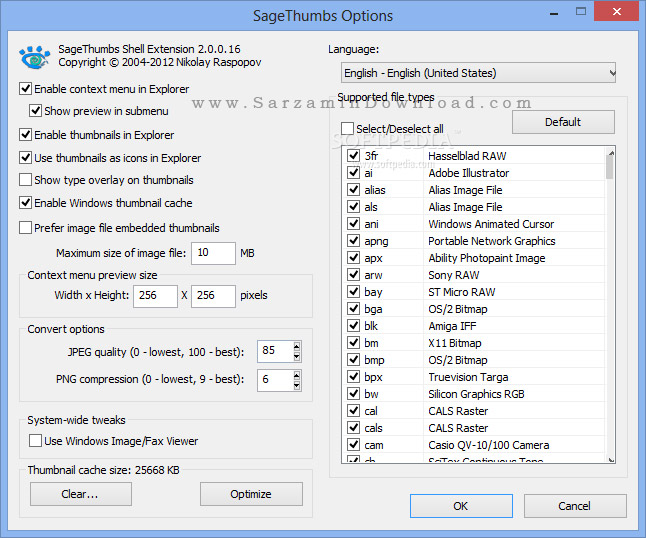Check Prefer image file embedded thumbnails
The width and height of the screenshot is (646, 538).
tap(26, 227)
